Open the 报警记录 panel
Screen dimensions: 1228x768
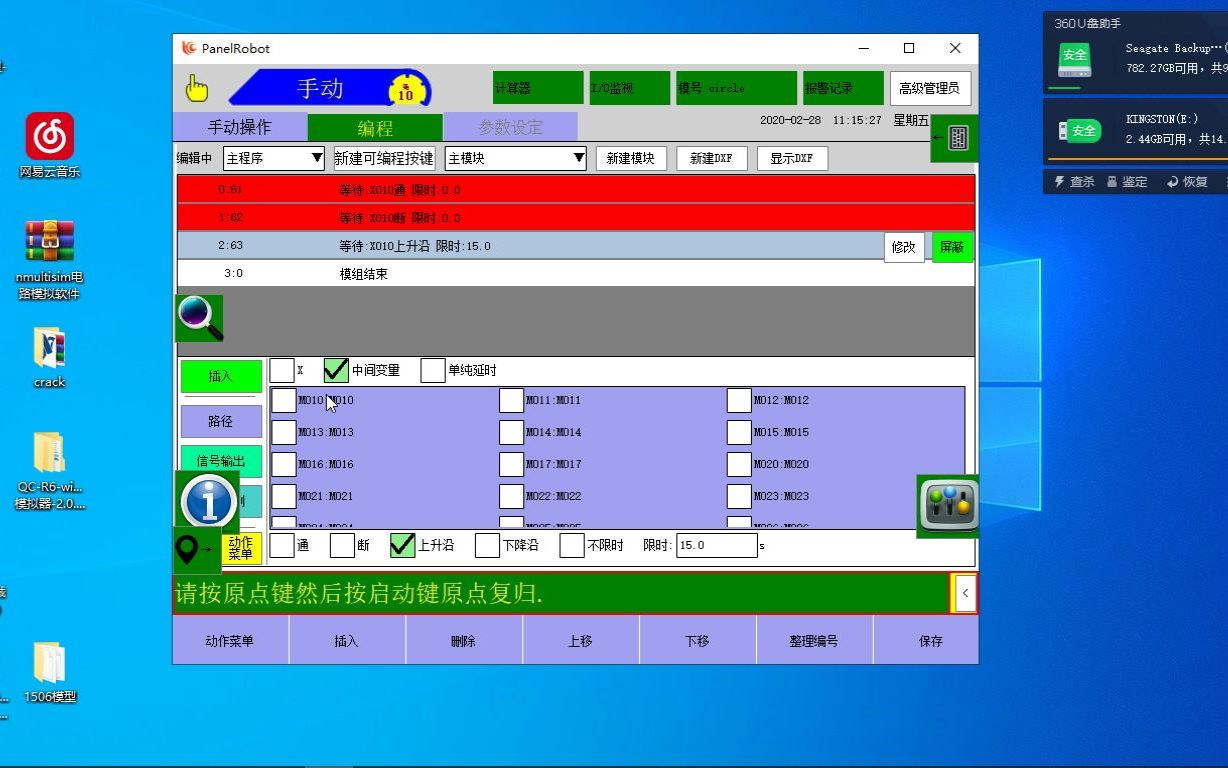(844, 88)
